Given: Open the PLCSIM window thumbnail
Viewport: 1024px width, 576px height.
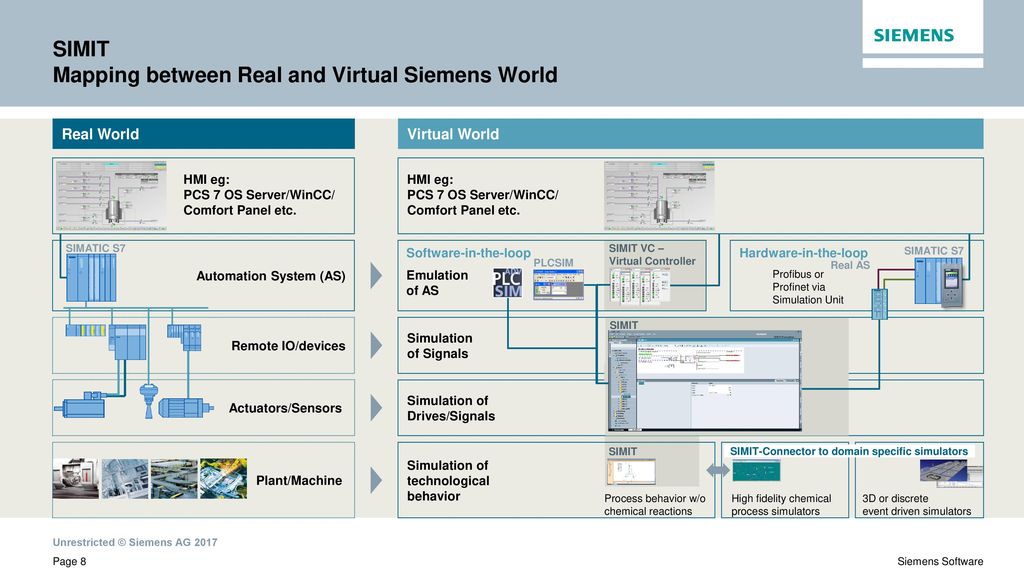Looking at the screenshot, I should [x=558, y=285].
